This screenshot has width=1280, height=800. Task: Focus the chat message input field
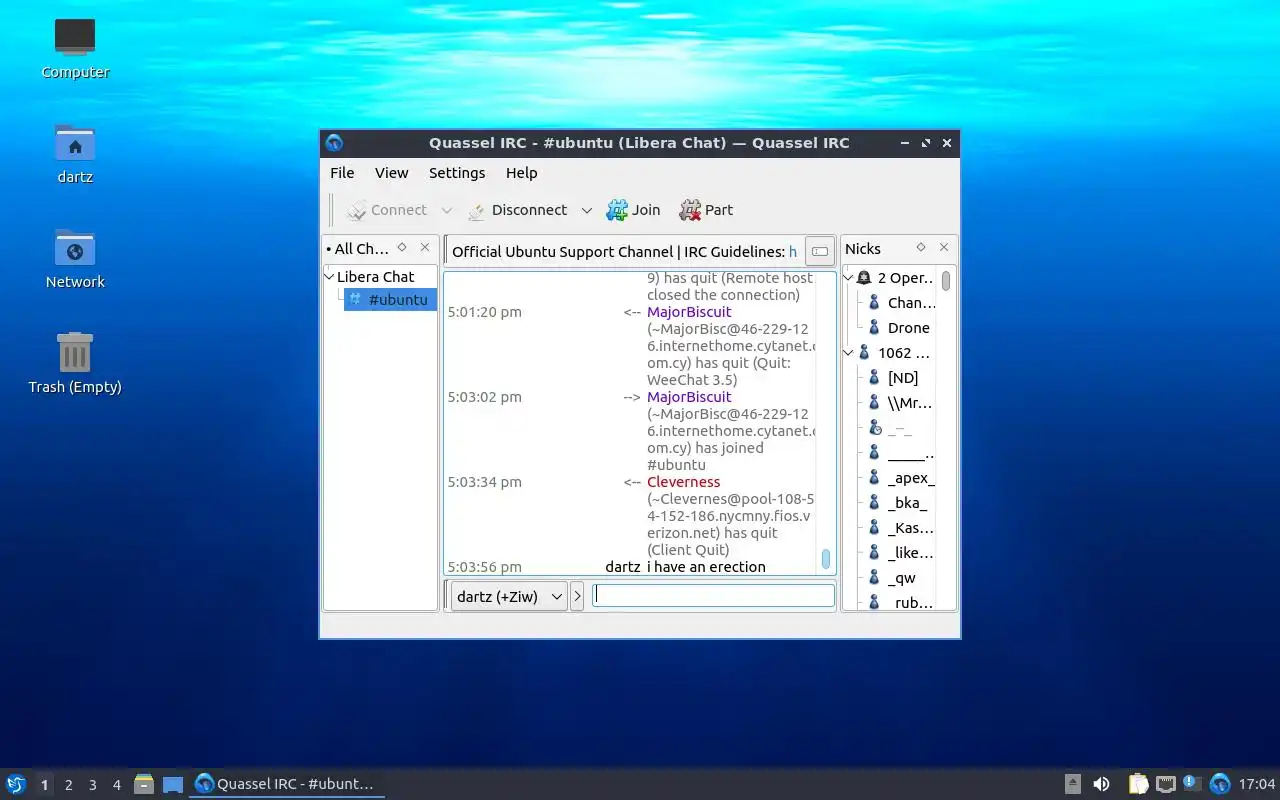(713, 596)
